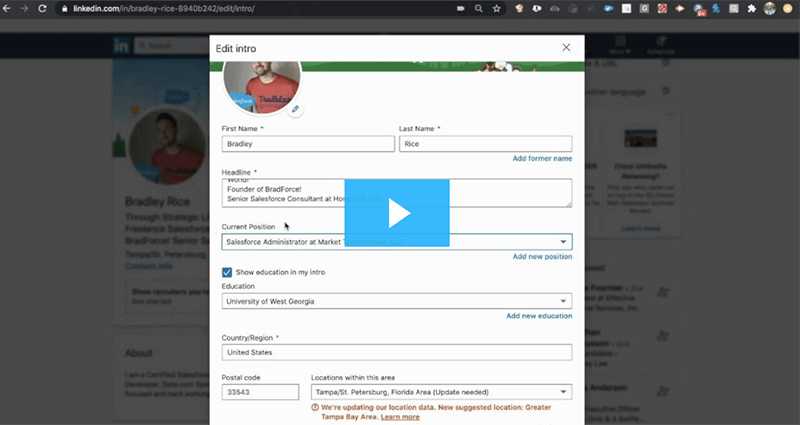Open Locations within this area dropdown

[x=441, y=393]
